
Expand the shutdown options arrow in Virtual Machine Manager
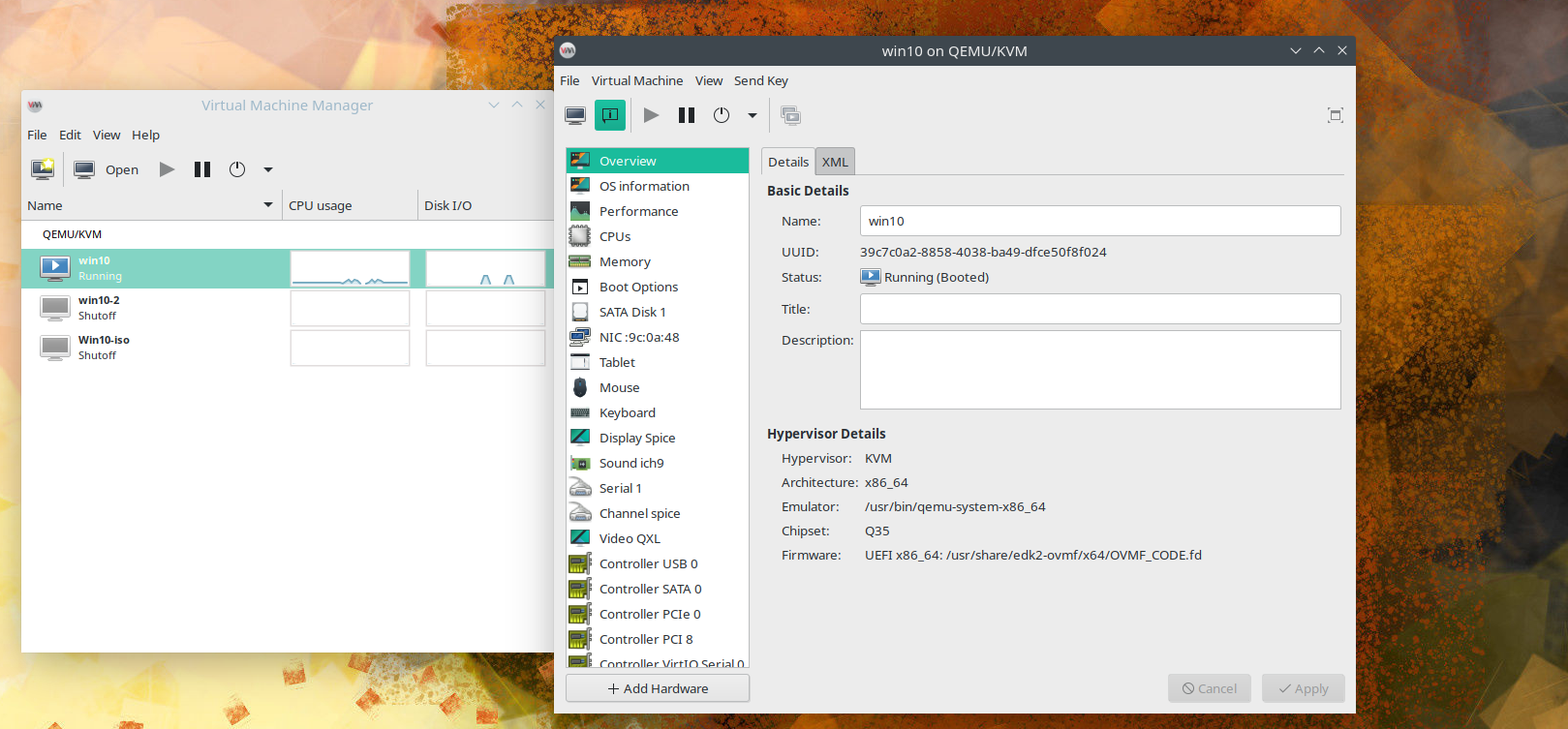point(268,169)
